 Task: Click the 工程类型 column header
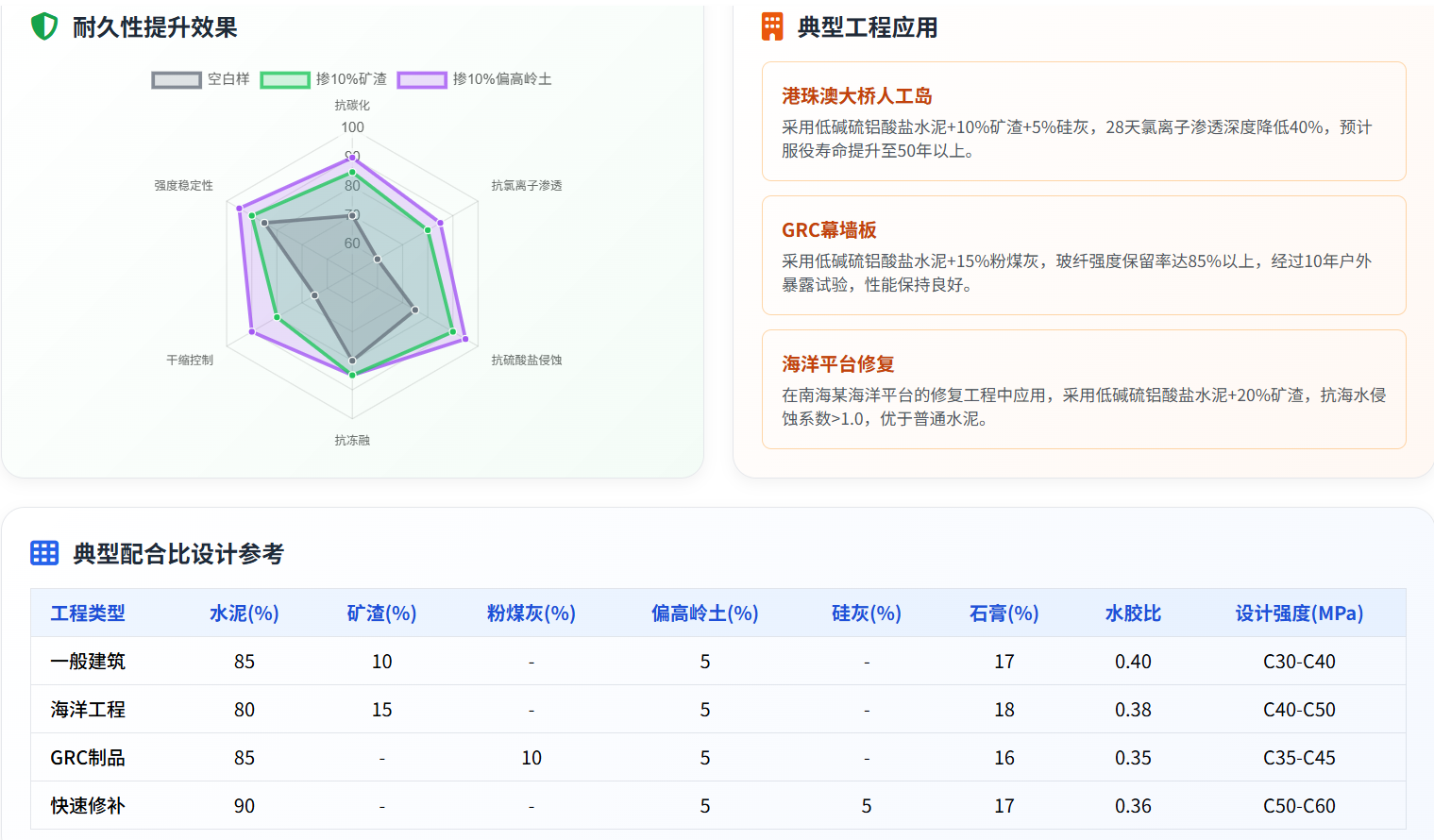[x=88, y=613]
